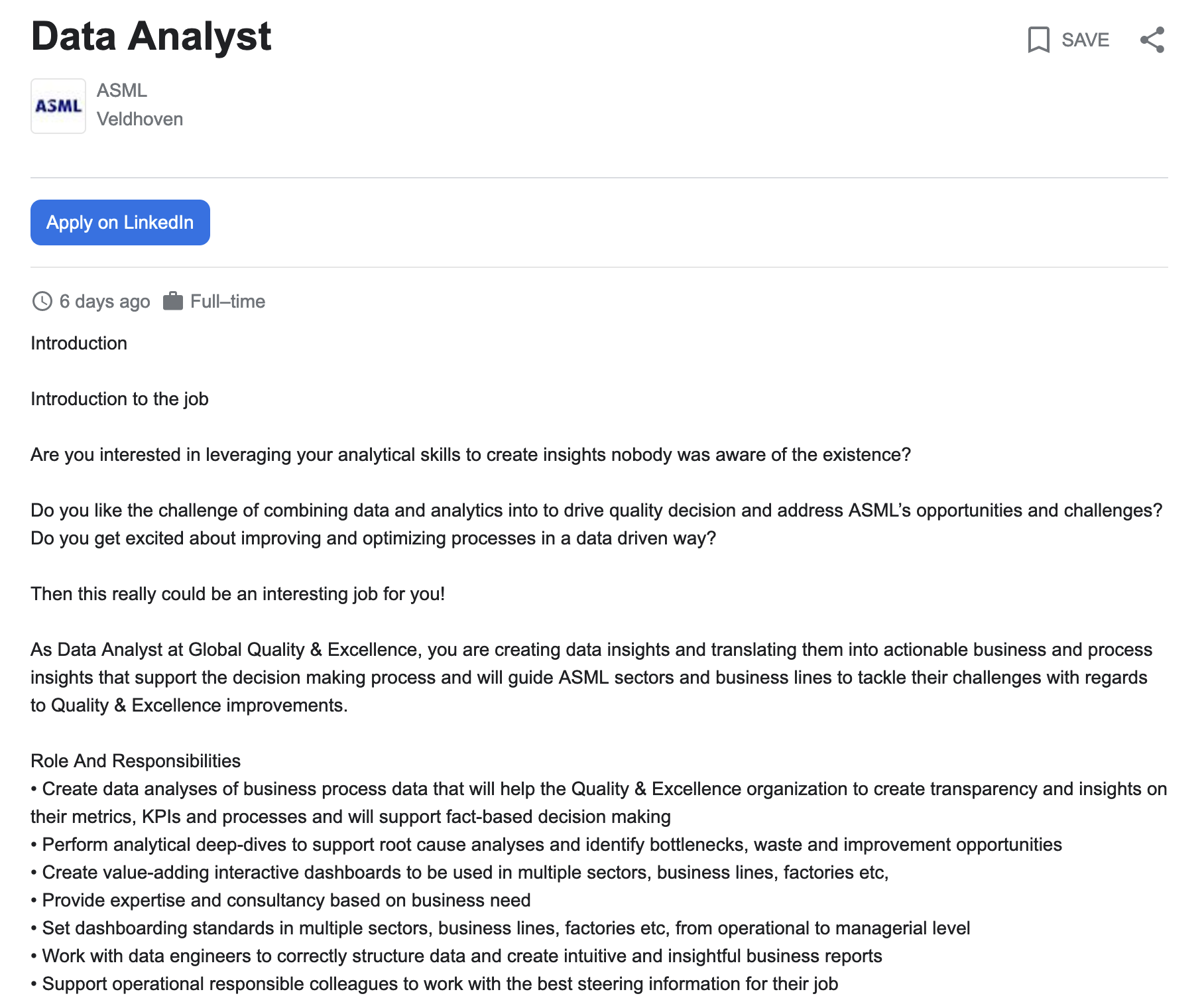This screenshot has height=1004, width=1204.
Task: Click the Veldhoven location text
Action: pyautogui.click(x=140, y=119)
